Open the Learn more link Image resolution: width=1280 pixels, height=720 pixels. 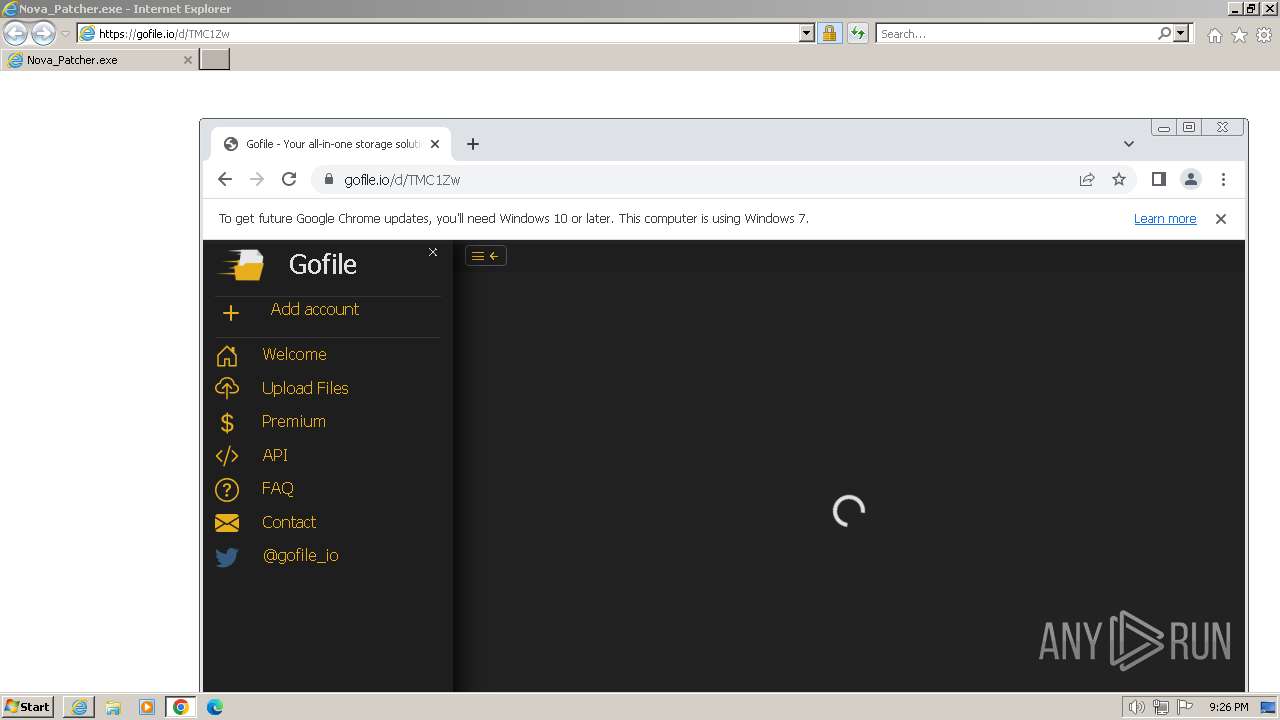tap(1165, 219)
